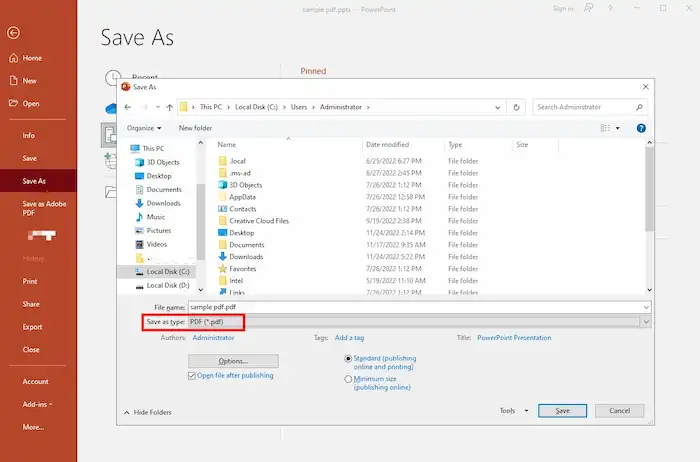The width and height of the screenshot is (700, 462).
Task: Click the Open folder icon in sidebar
Action: point(14,103)
